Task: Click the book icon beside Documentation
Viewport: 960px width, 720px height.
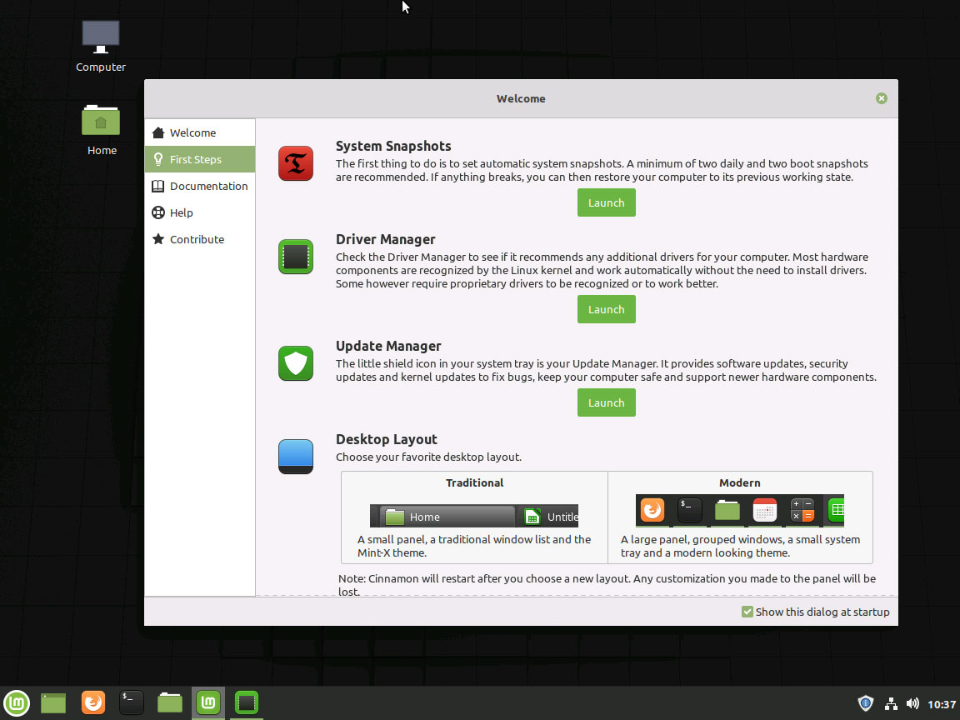Action: (158, 186)
